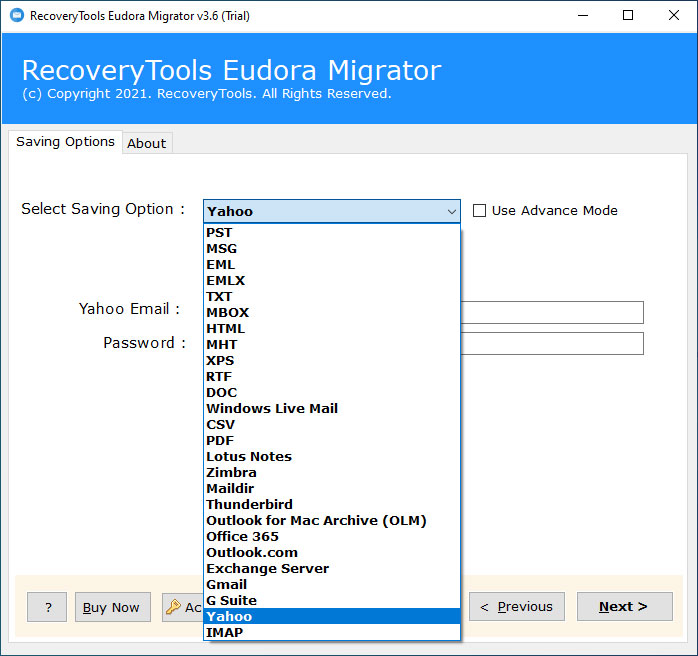Select MHT in the saving list
The image size is (698, 656).
click(x=332, y=345)
